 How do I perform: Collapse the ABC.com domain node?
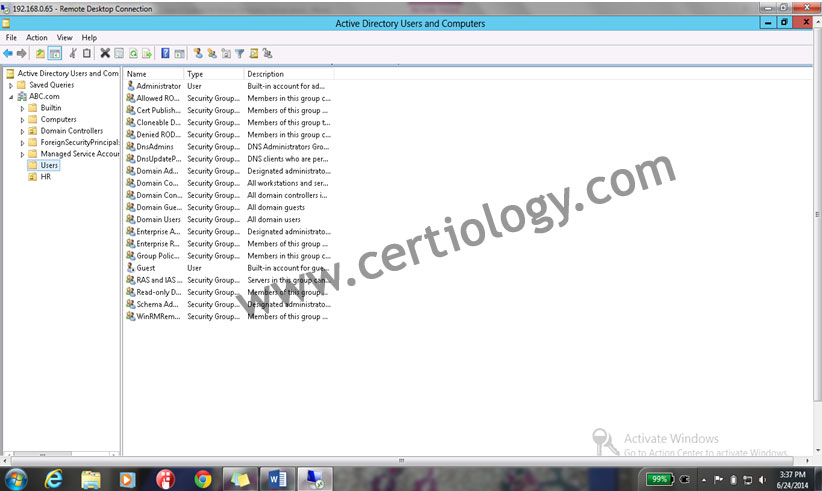point(10,97)
